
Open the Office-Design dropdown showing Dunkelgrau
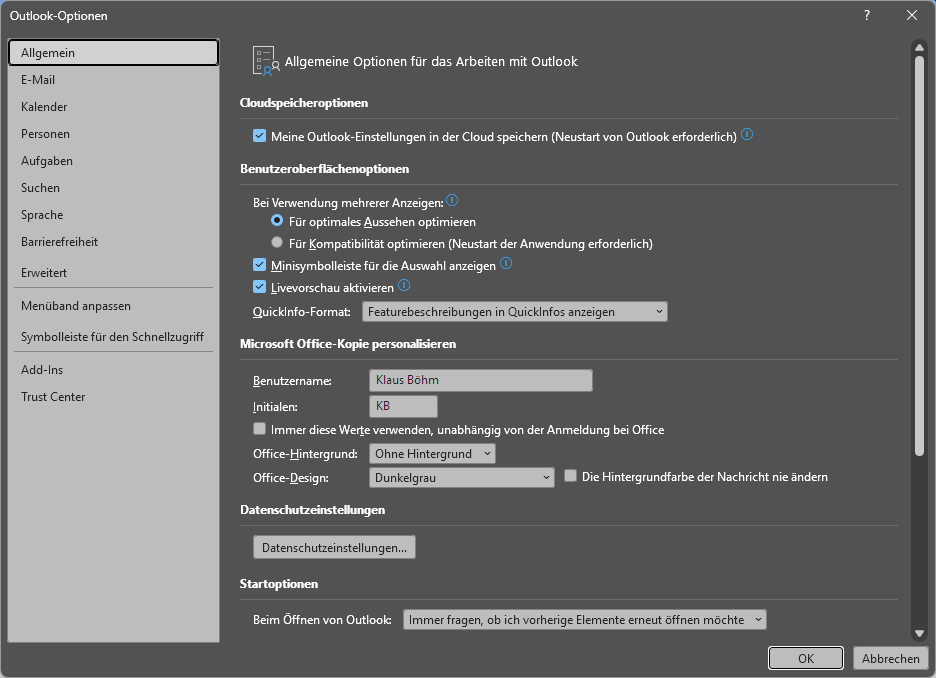(462, 477)
